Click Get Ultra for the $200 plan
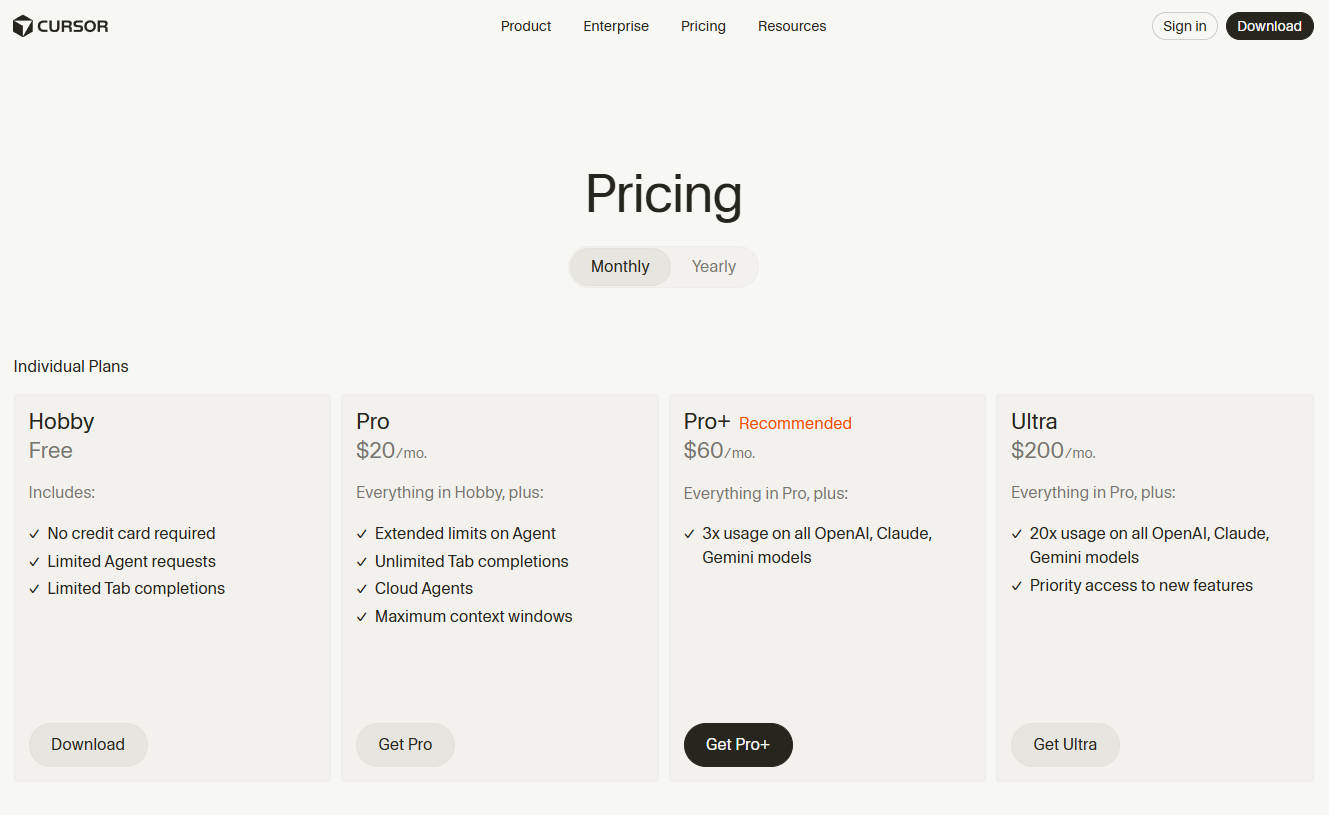 tap(1065, 744)
